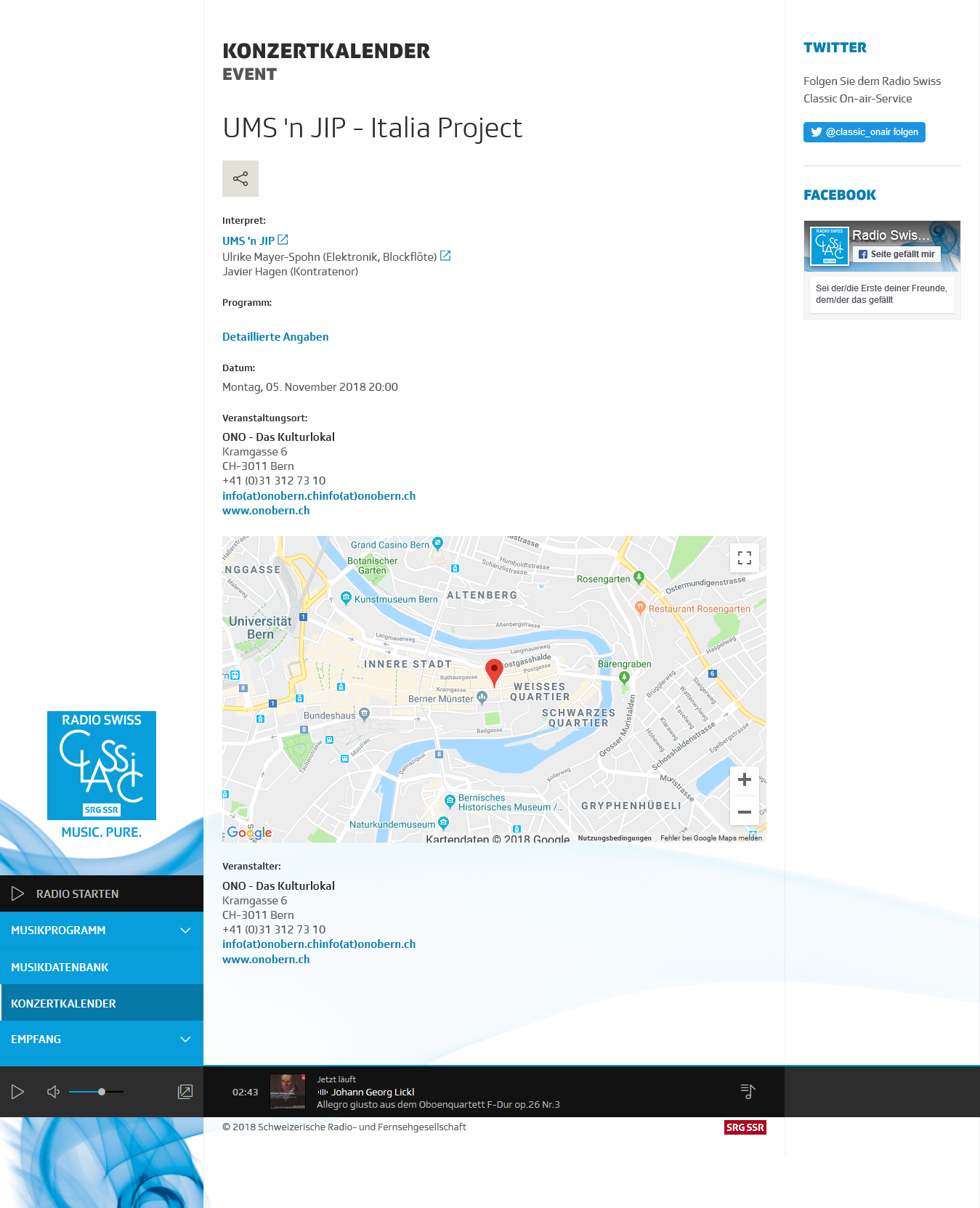Click the album cover thumbnail in the player

point(288,1092)
